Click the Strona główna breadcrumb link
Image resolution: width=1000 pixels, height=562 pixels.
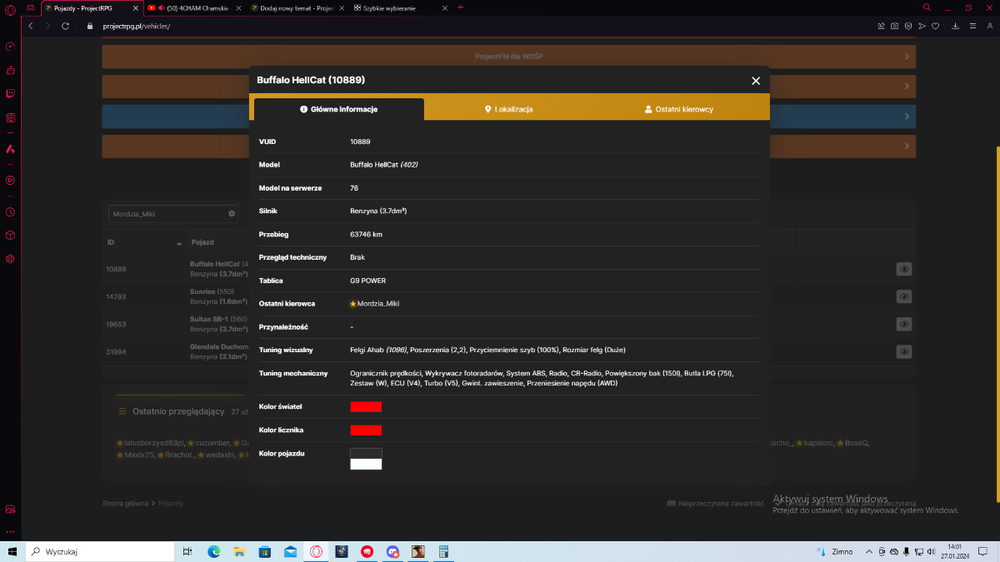click(x=125, y=503)
